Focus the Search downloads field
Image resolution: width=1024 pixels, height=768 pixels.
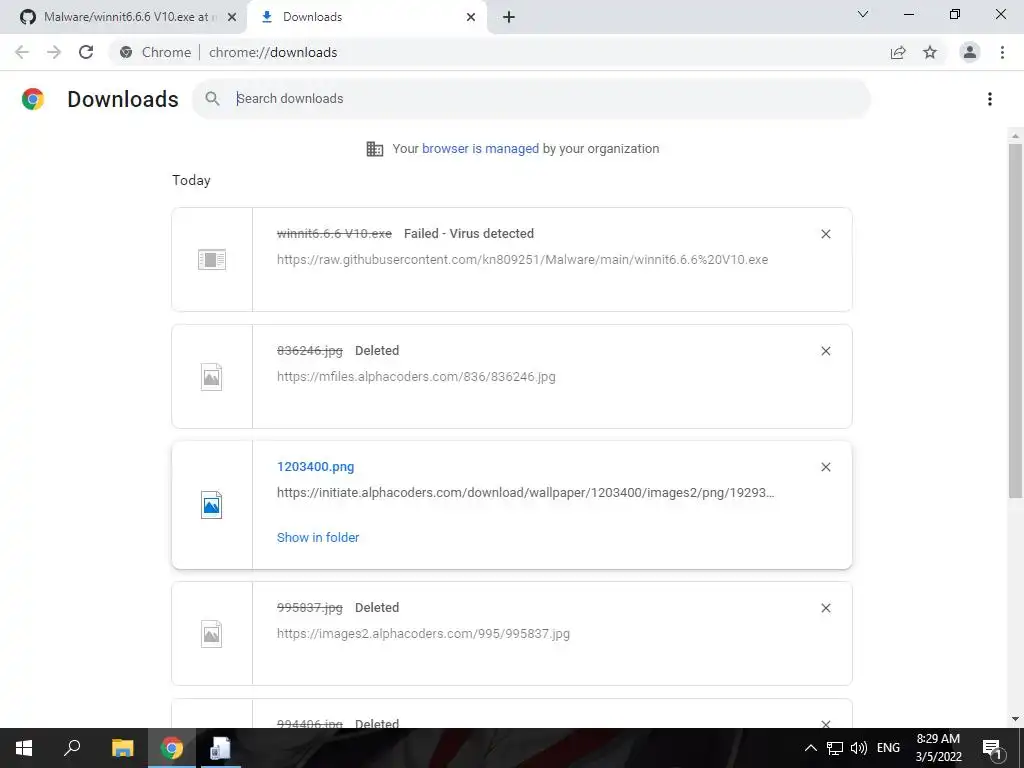(x=531, y=99)
